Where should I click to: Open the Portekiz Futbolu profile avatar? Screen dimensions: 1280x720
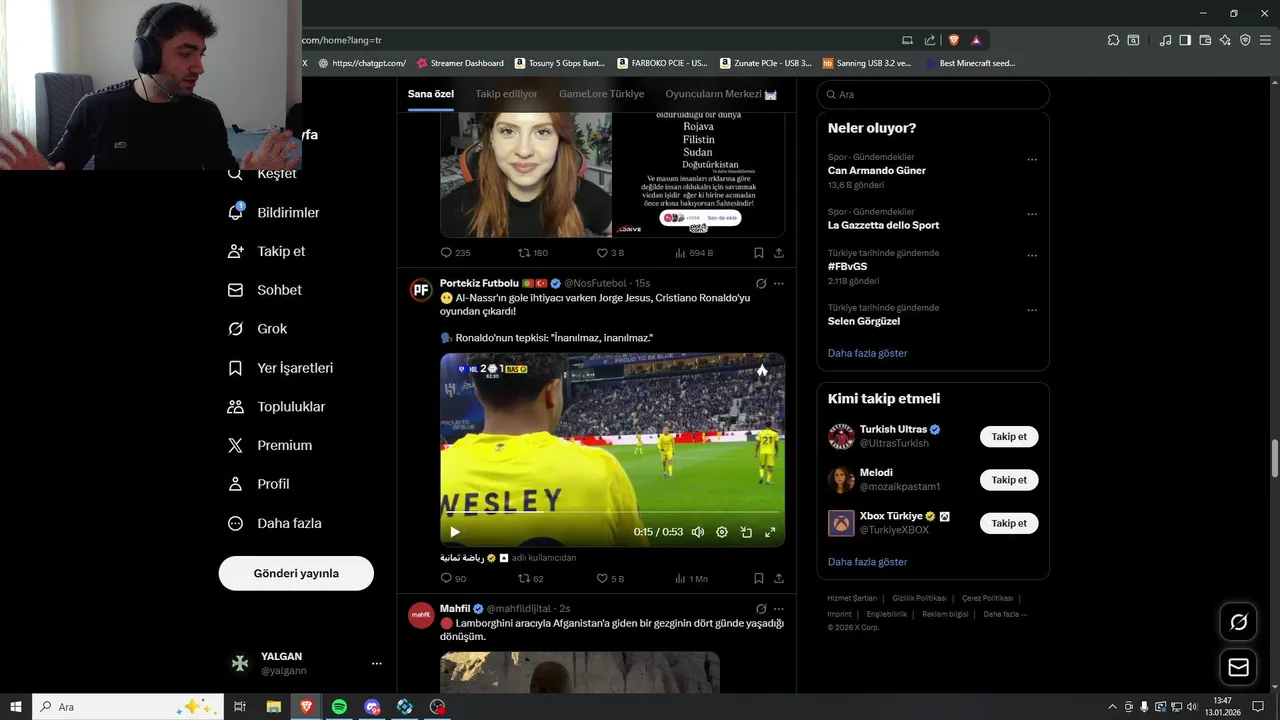[x=421, y=290]
